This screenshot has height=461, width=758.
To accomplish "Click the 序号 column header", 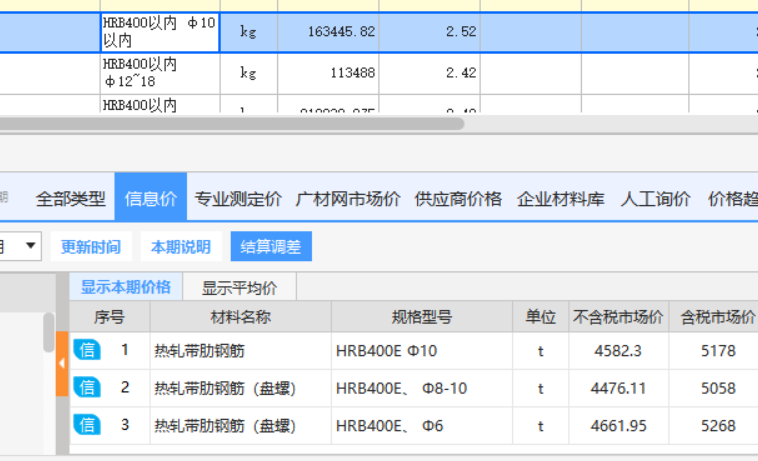I will pos(110,317).
